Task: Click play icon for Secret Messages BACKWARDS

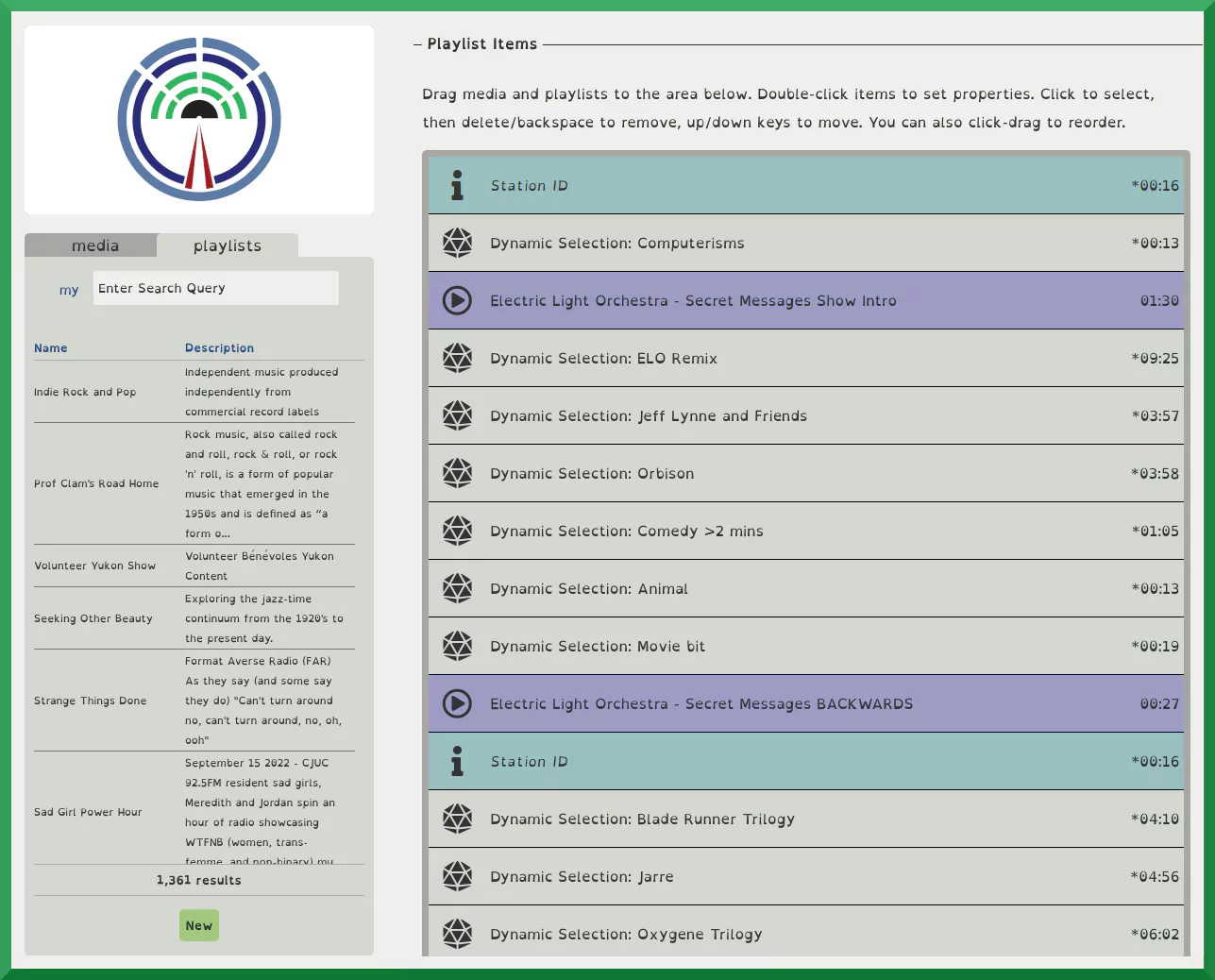Action: pos(457,704)
